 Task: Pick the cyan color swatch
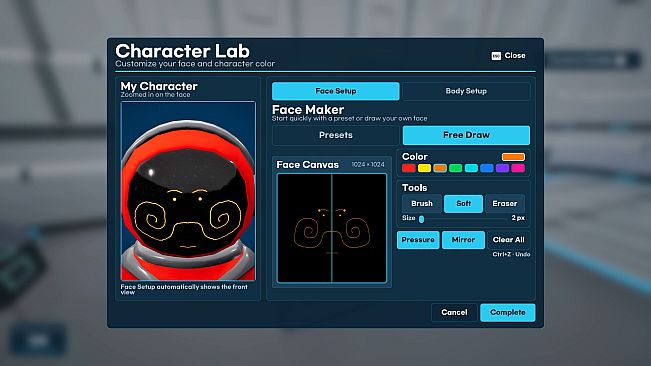(471, 168)
